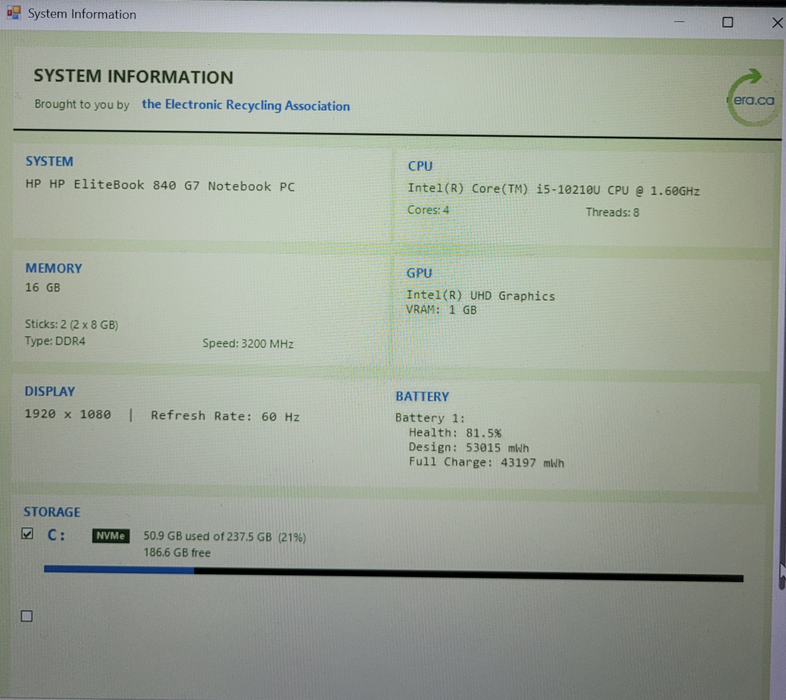This screenshot has height=700, width=786.
Task: Click the 'C:' drive letter label
Action: tap(56, 535)
